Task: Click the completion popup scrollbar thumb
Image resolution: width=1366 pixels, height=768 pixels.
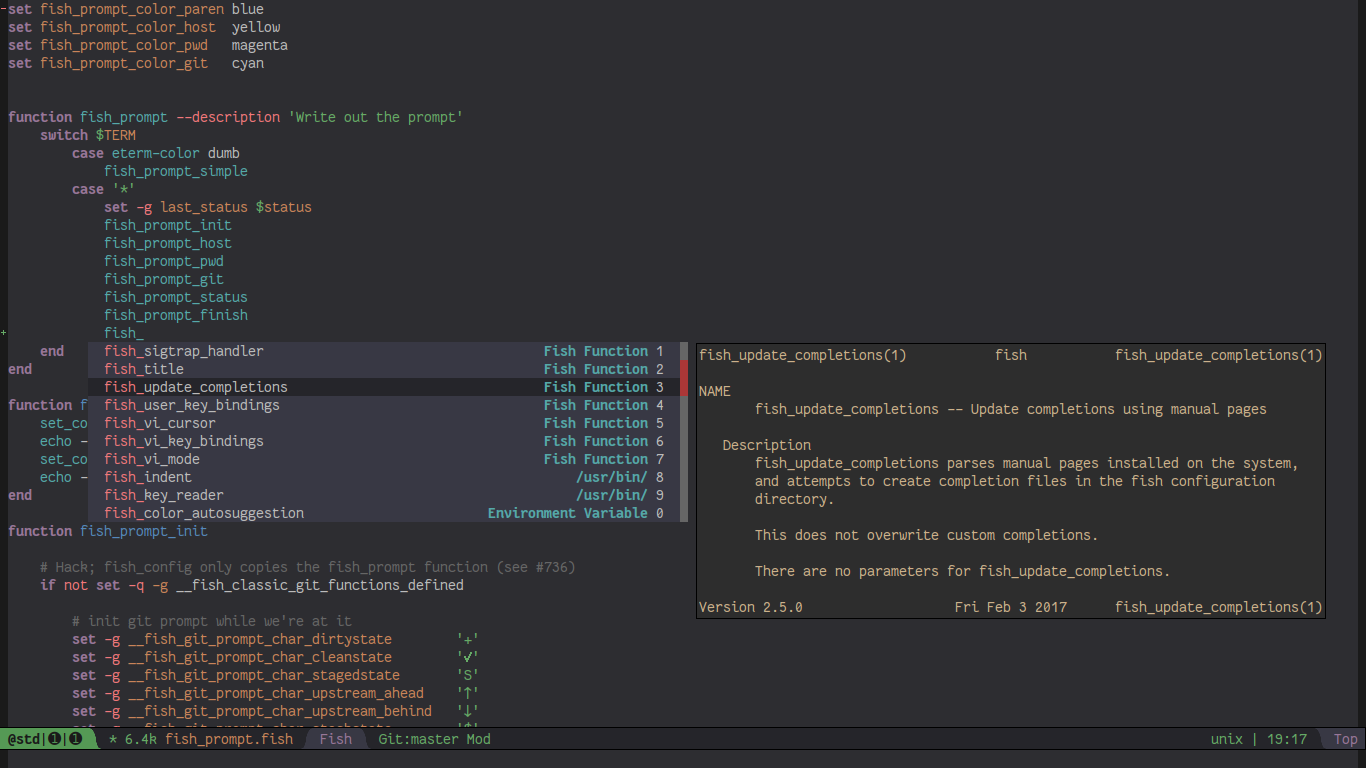Action: (684, 378)
